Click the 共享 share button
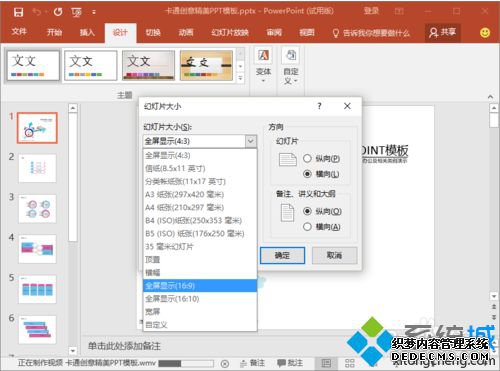Screen dimensions: 500x371 [442, 32]
